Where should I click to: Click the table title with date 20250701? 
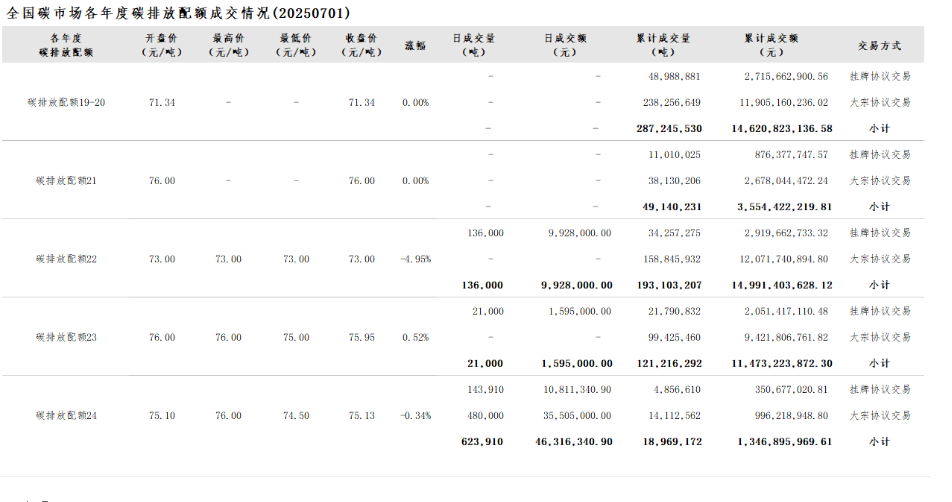[179, 12]
